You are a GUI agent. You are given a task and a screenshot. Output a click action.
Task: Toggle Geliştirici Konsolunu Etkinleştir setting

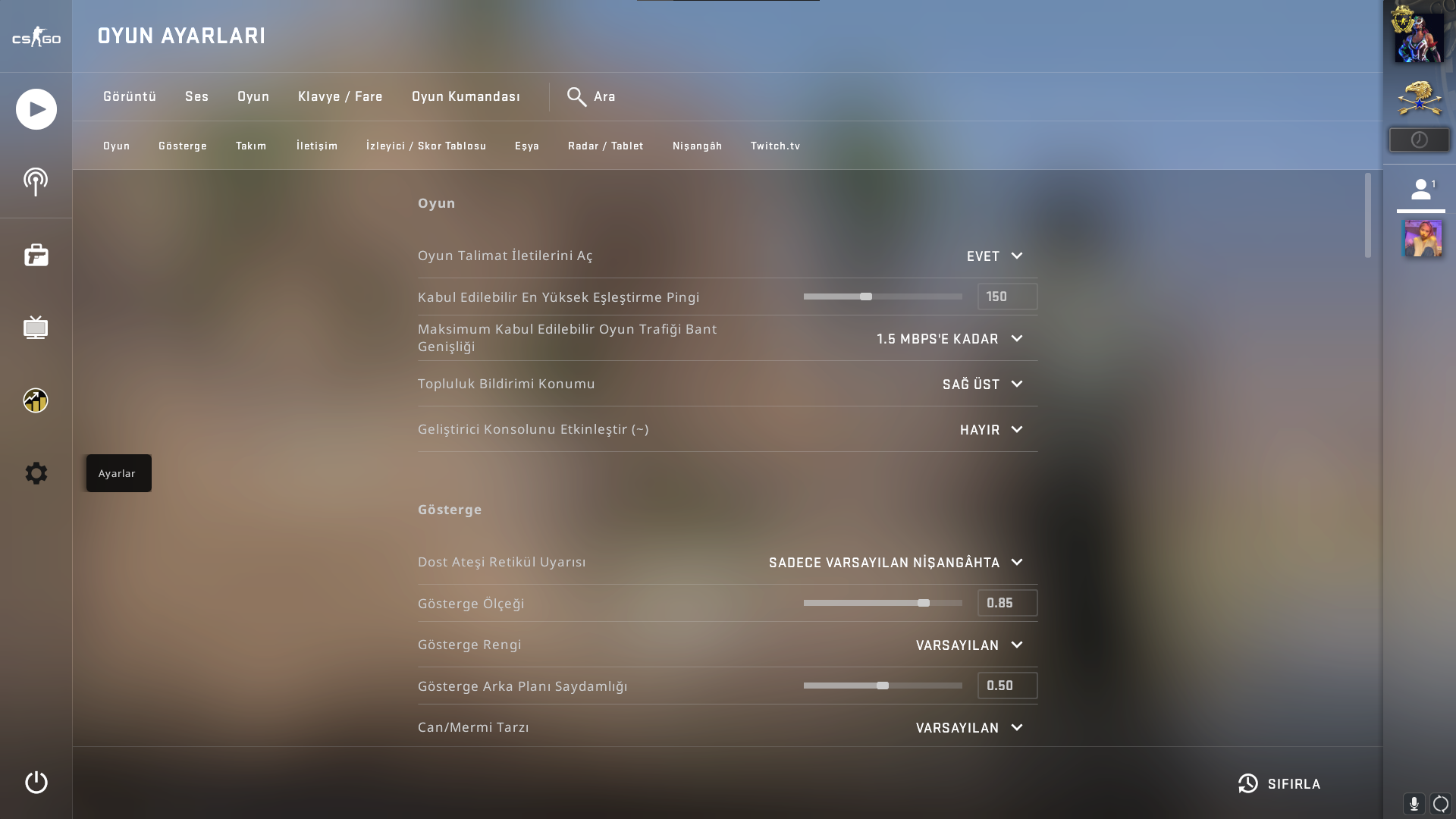tap(991, 430)
